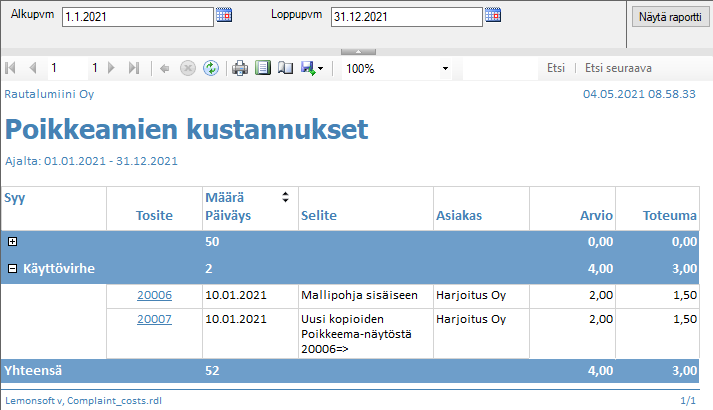Open the 100% zoom dropdown

pos(445,69)
